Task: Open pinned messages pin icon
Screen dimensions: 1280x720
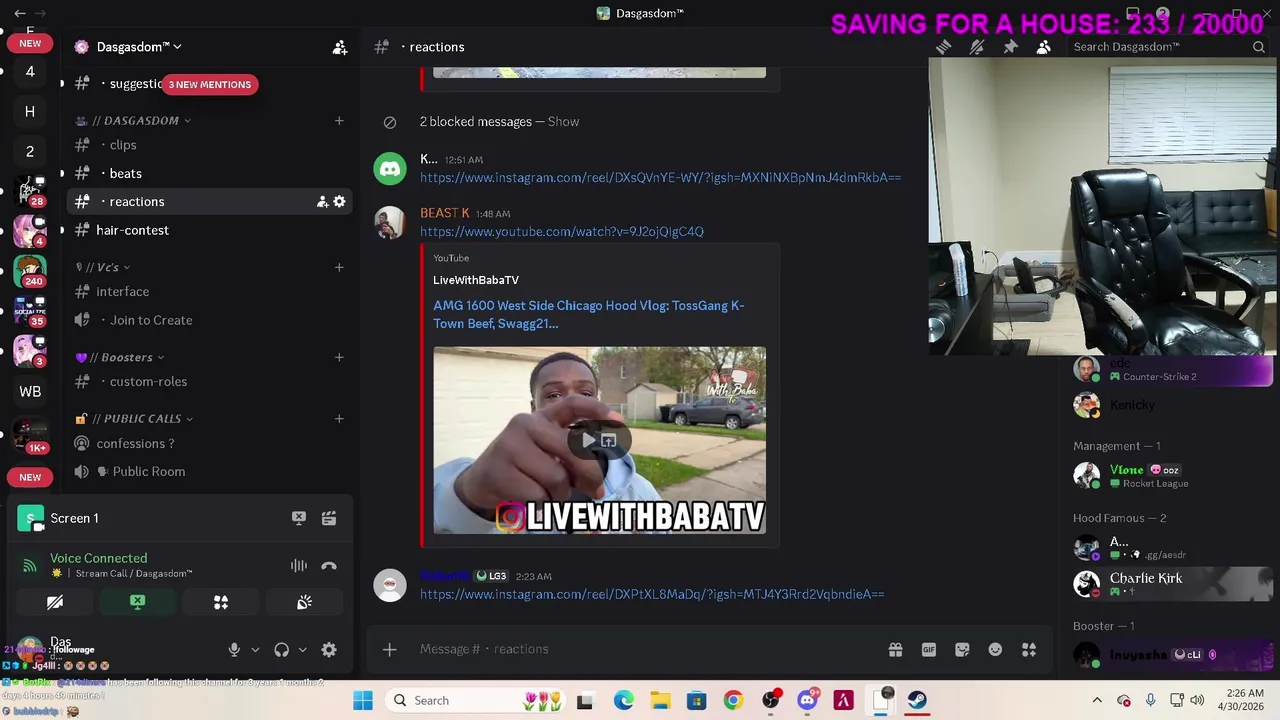Action: coord(1010,47)
